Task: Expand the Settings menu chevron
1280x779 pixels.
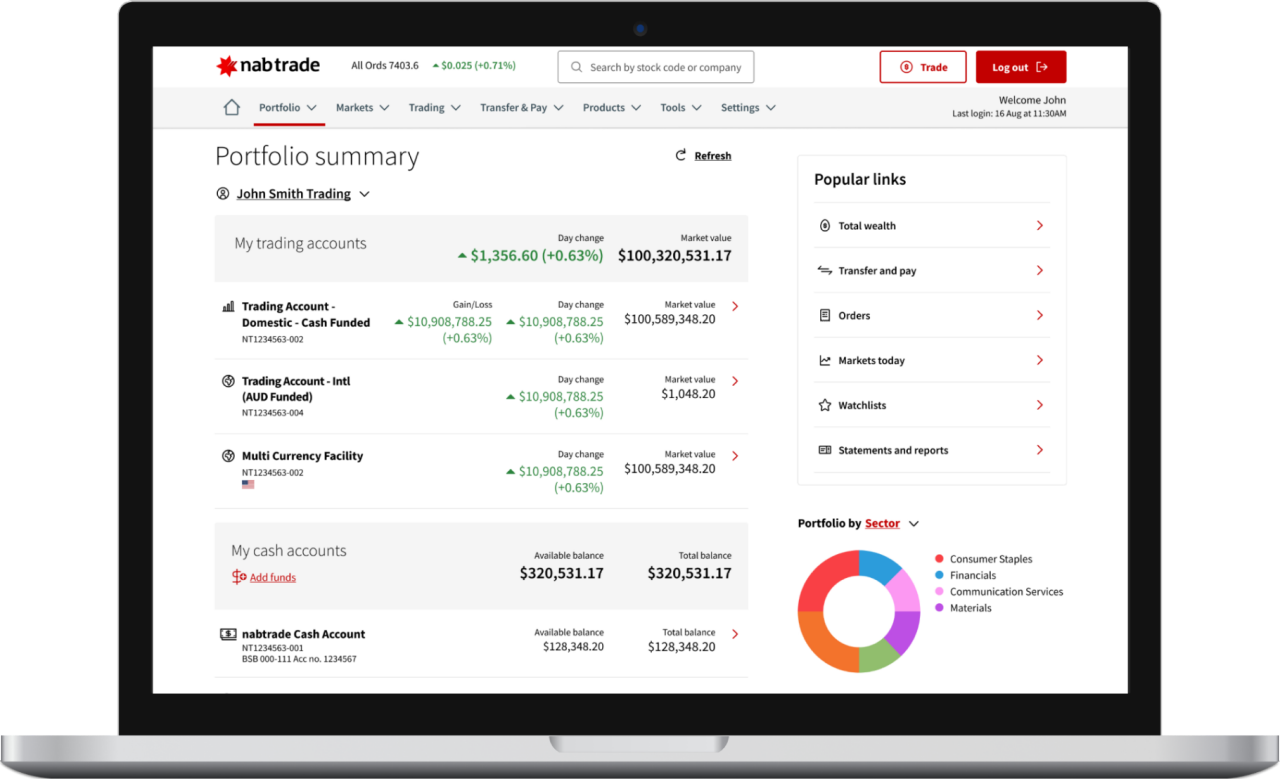Action: click(771, 108)
